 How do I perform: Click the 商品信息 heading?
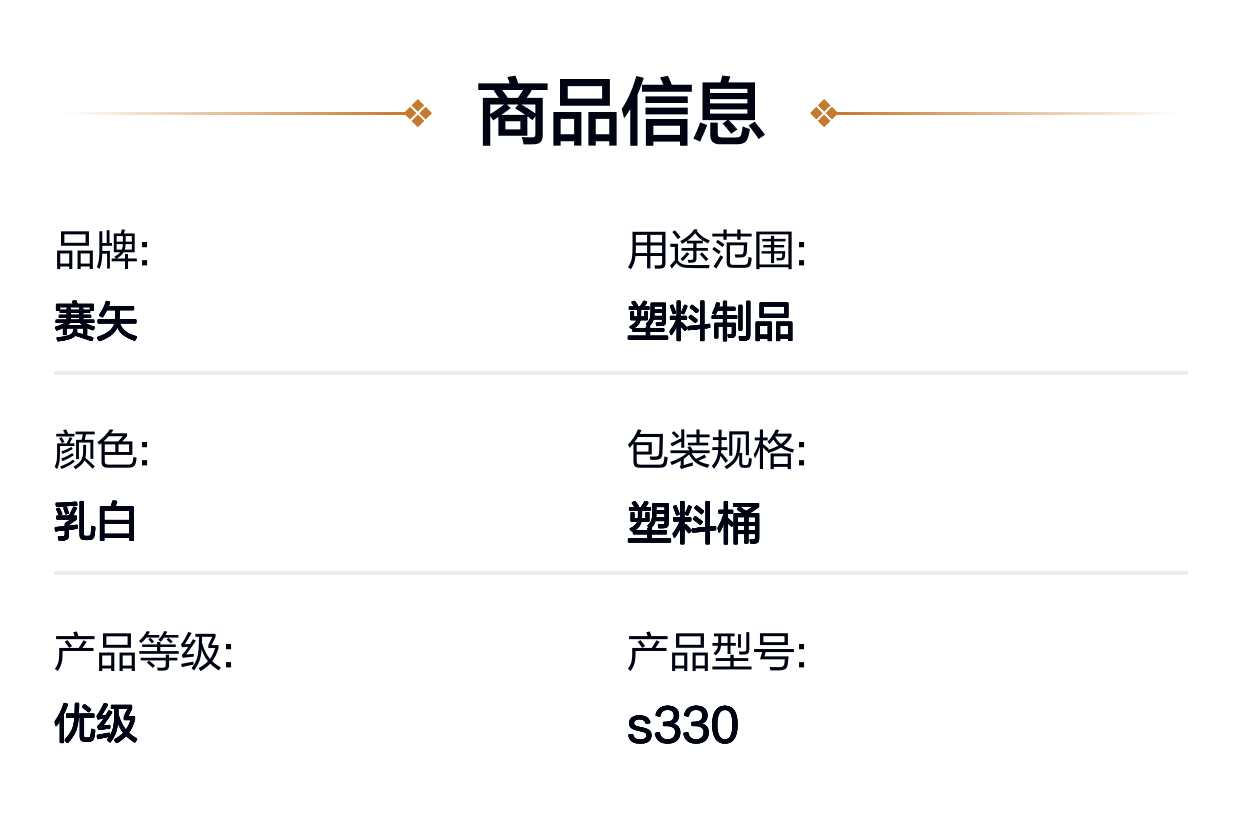pyautogui.click(x=621, y=113)
